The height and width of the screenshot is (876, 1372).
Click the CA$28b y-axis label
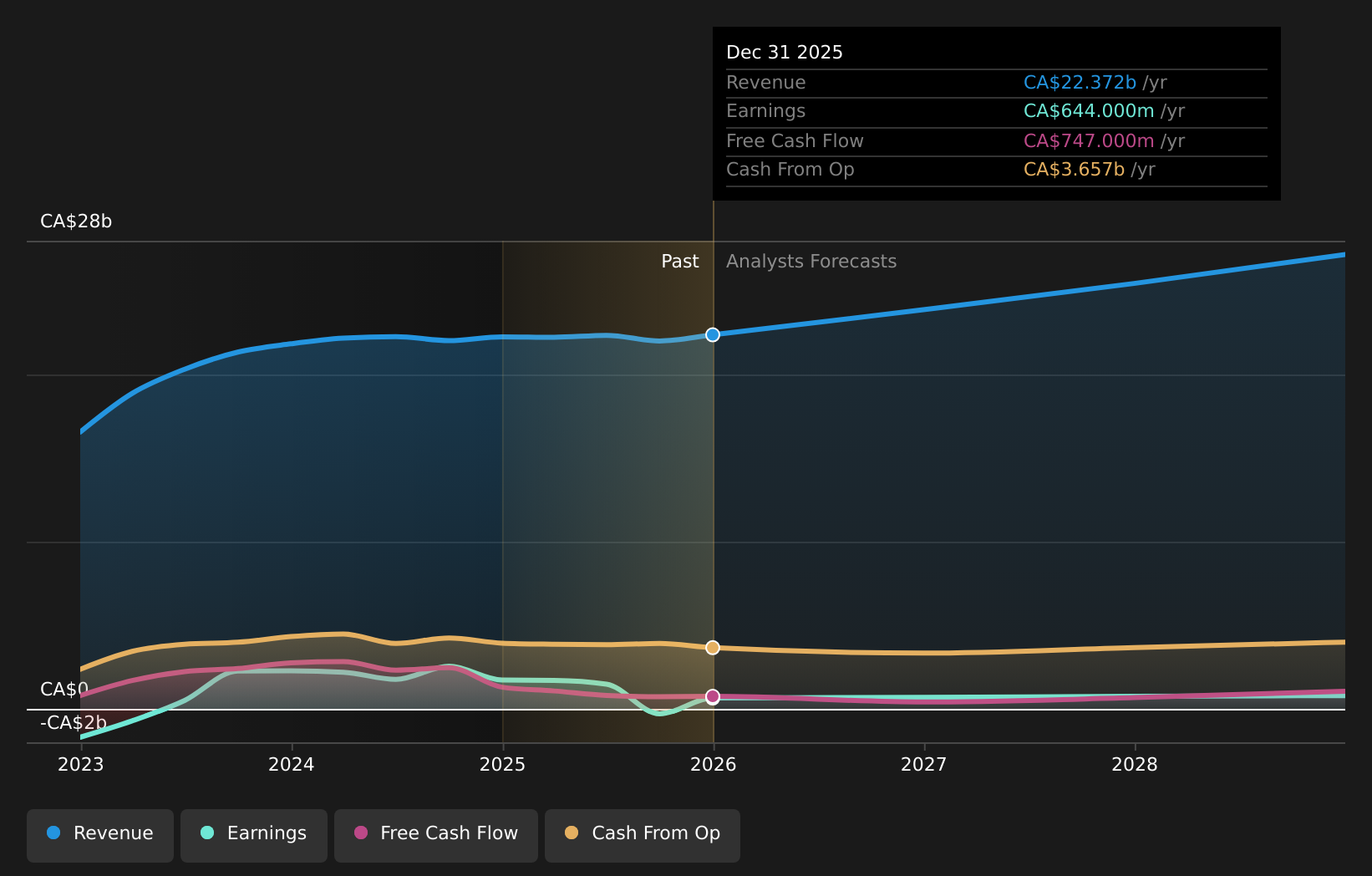76,222
